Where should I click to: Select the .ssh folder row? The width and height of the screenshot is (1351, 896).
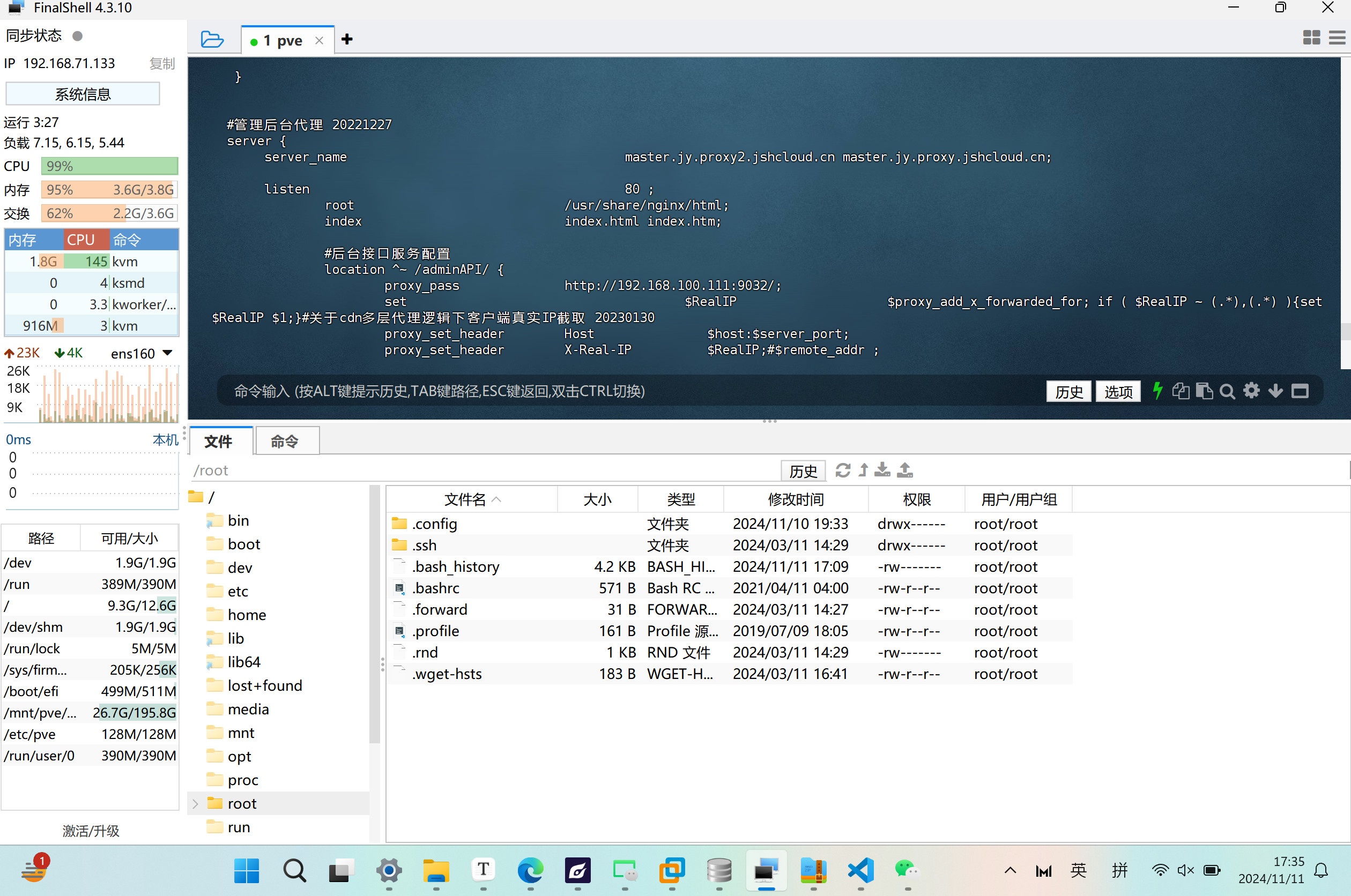point(729,545)
